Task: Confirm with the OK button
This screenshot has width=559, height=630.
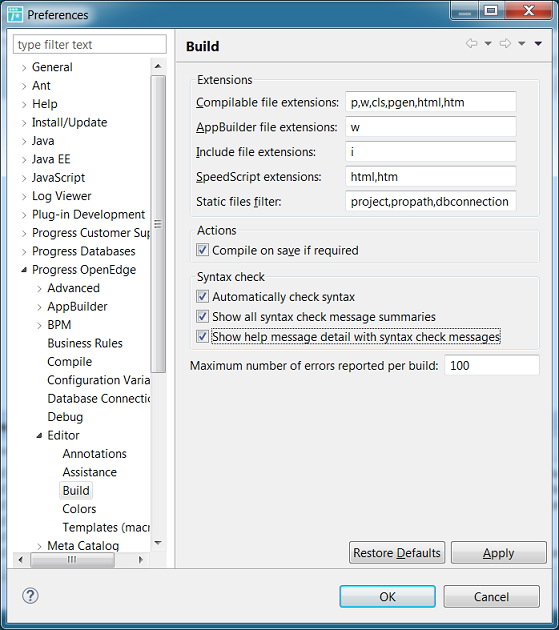Action: pos(387,597)
